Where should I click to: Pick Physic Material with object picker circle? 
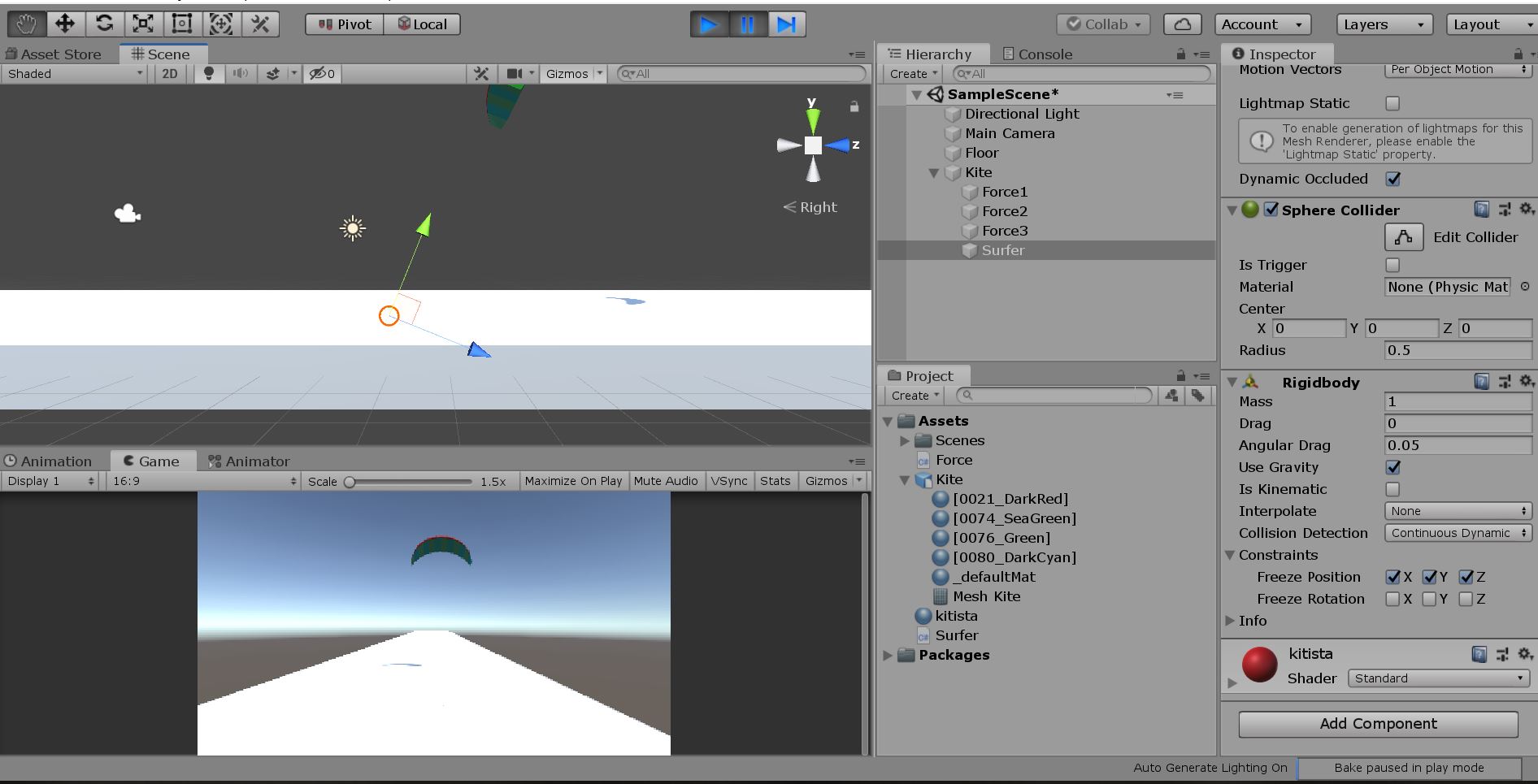[x=1525, y=287]
